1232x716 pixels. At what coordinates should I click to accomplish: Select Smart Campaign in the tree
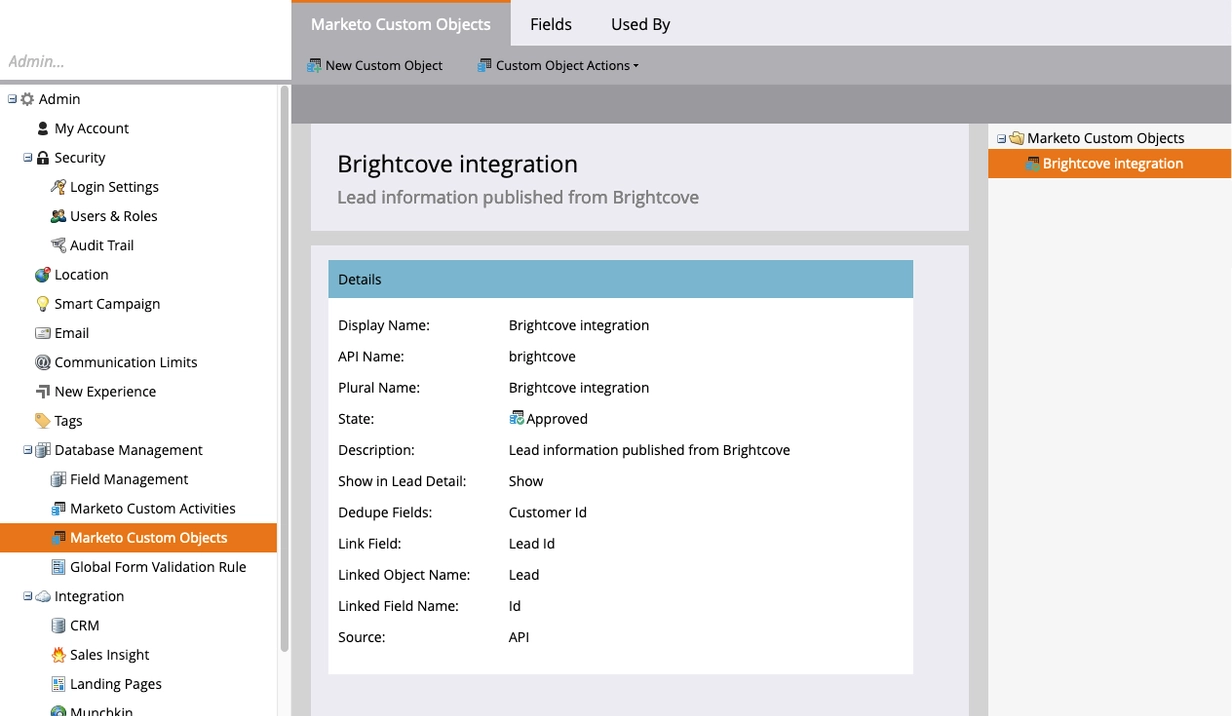(x=107, y=303)
